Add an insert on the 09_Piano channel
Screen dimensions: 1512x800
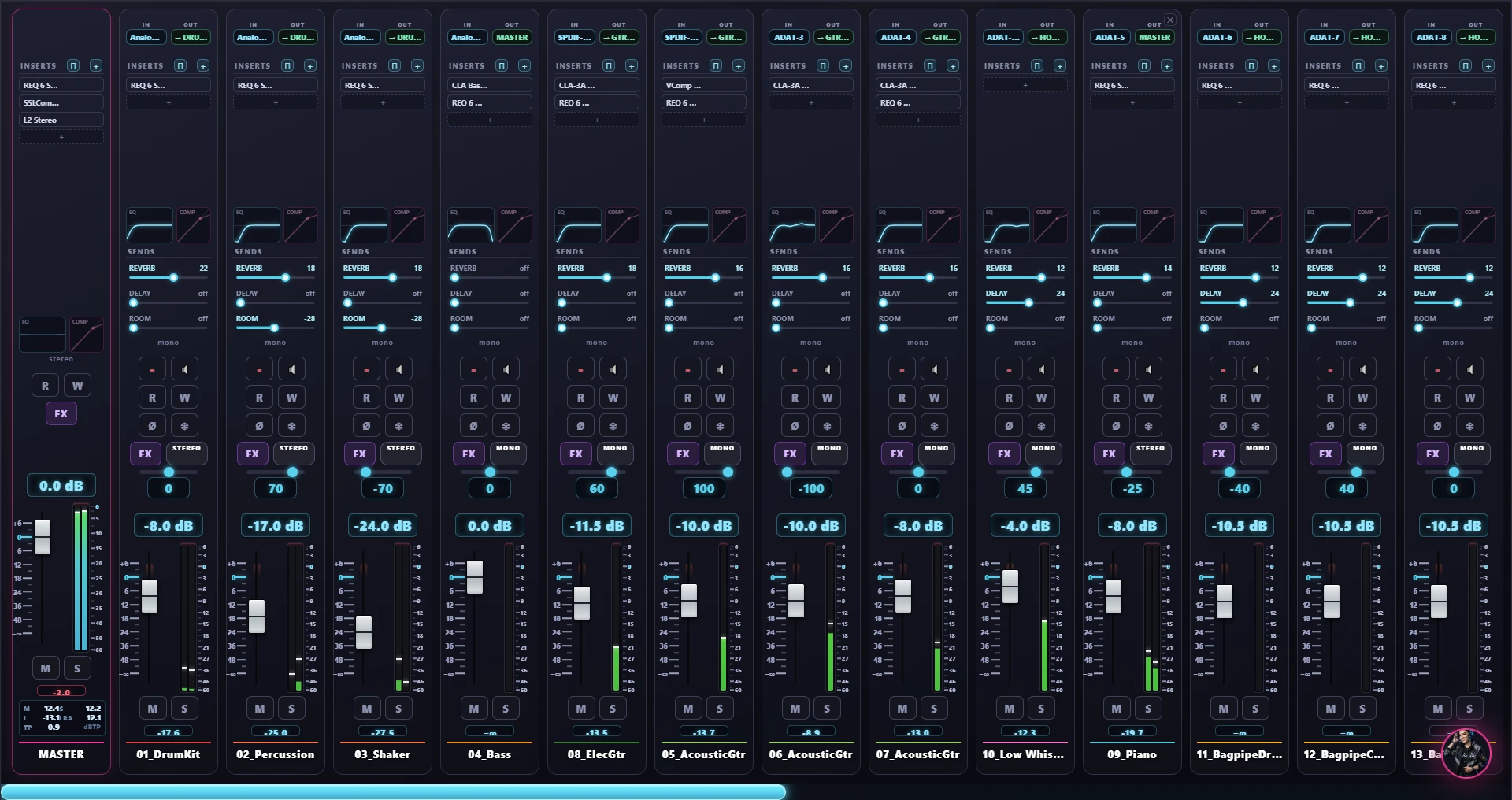(1167, 66)
